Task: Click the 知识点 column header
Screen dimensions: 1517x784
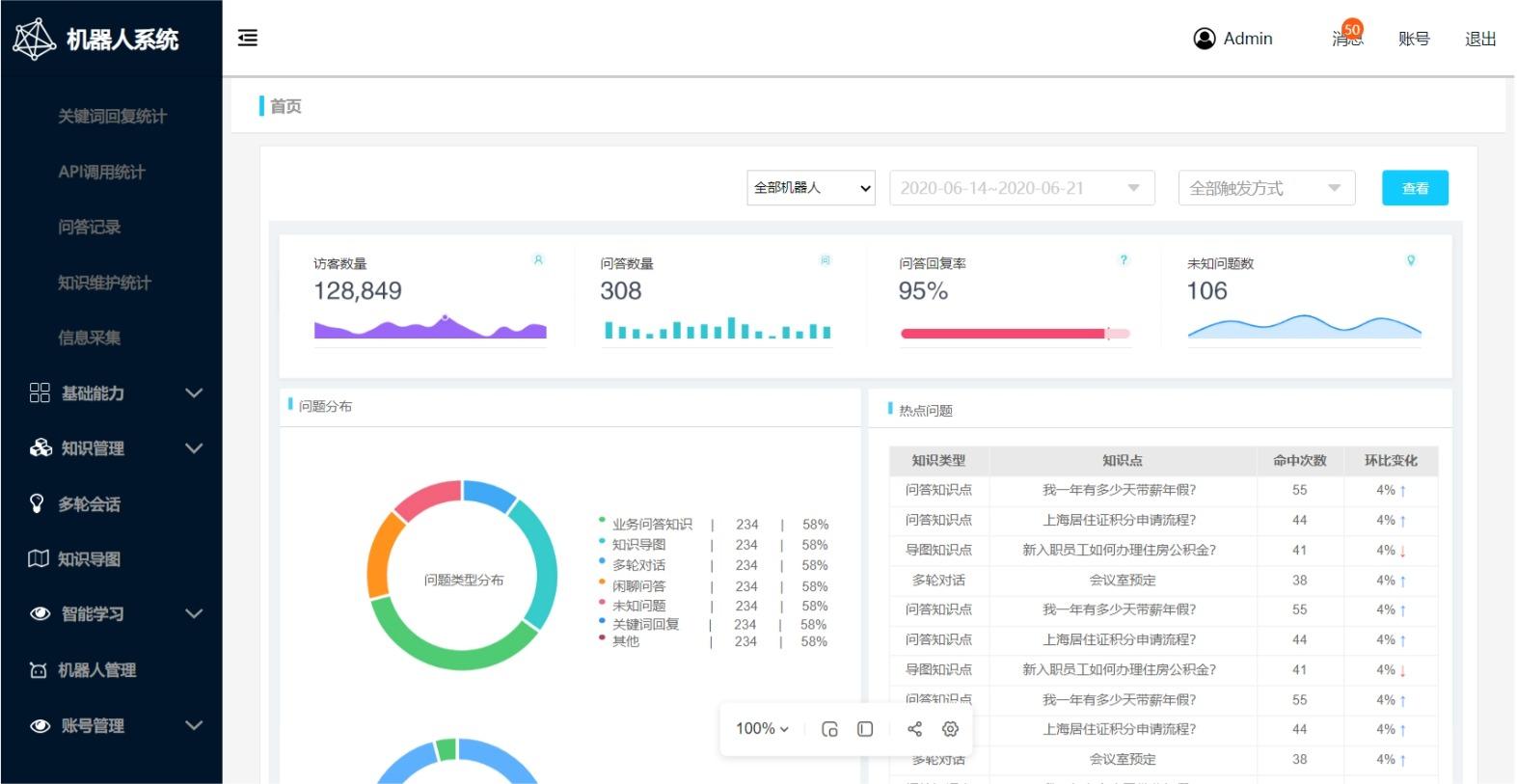Action: coord(1123,461)
